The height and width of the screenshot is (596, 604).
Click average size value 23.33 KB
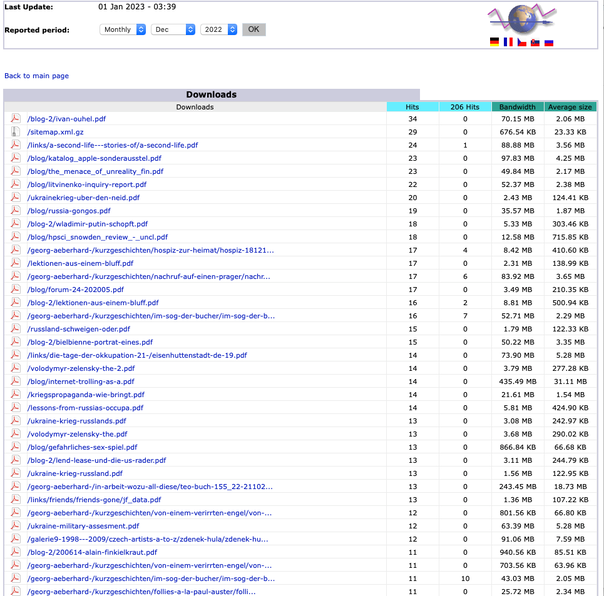pos(570,132)
